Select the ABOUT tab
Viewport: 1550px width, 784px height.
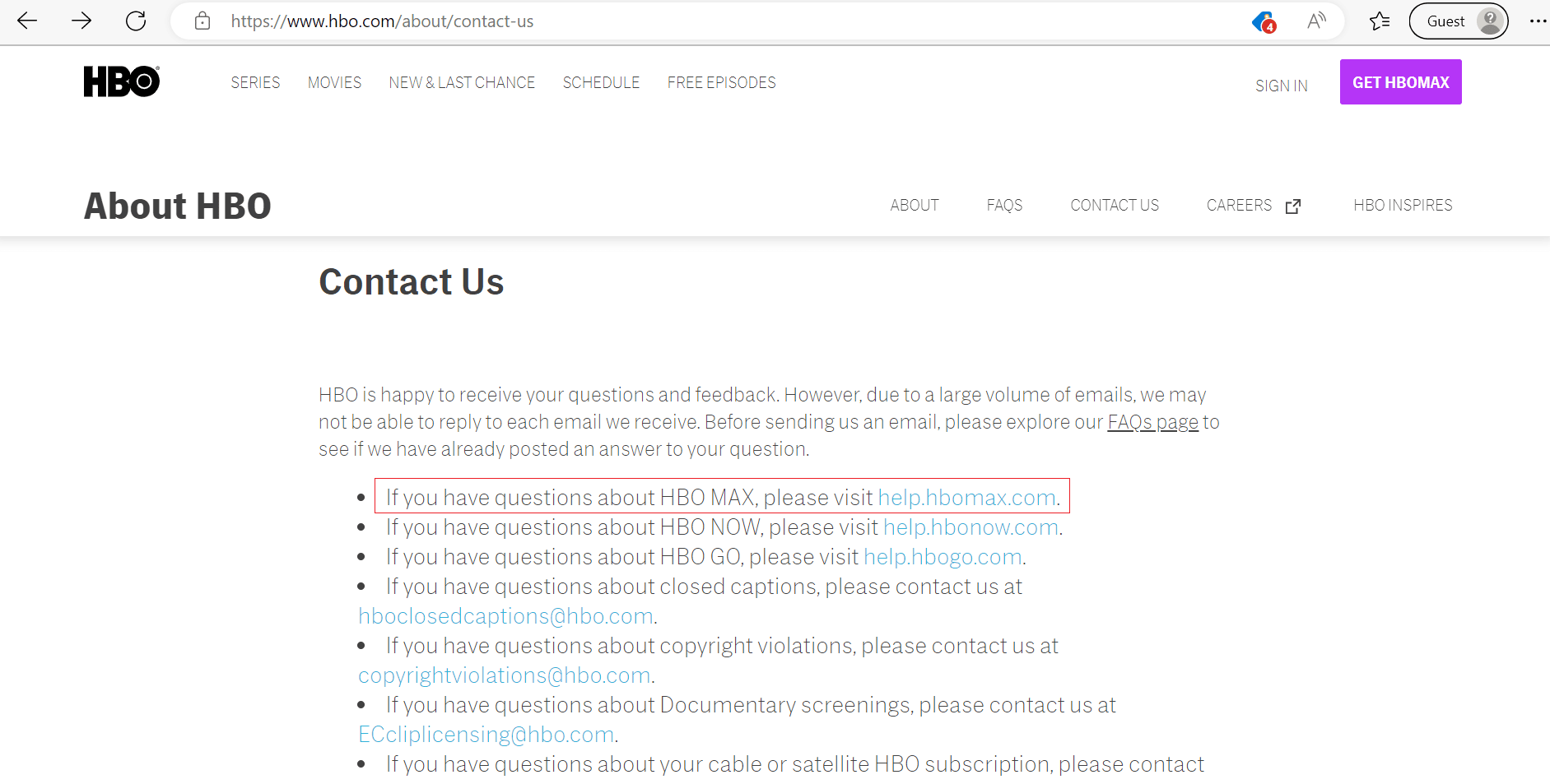click(915, 205)
